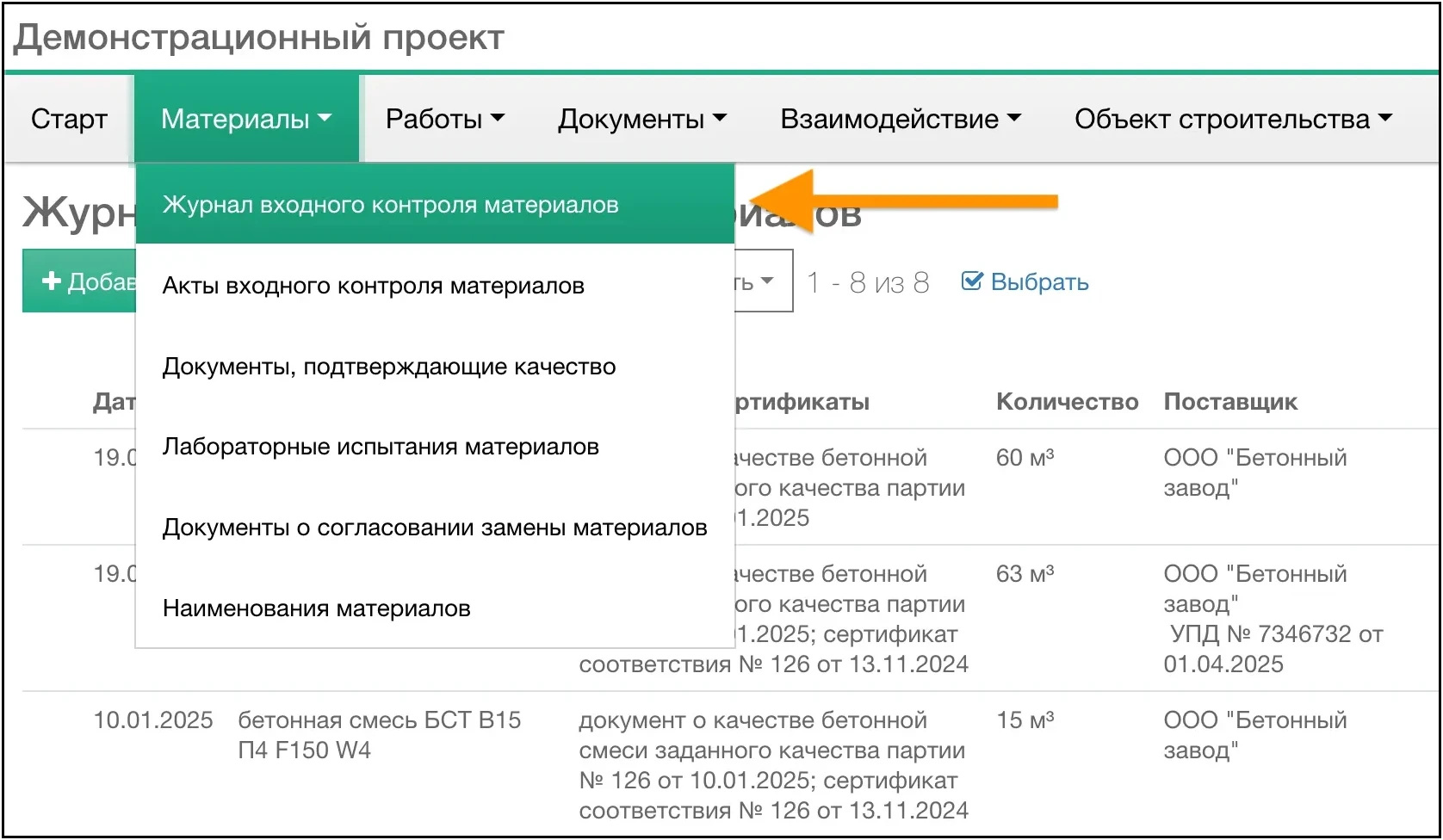Collapse the Материалы dropdown menu
Screen dimensions: 1443x840
tap(245, 119)
